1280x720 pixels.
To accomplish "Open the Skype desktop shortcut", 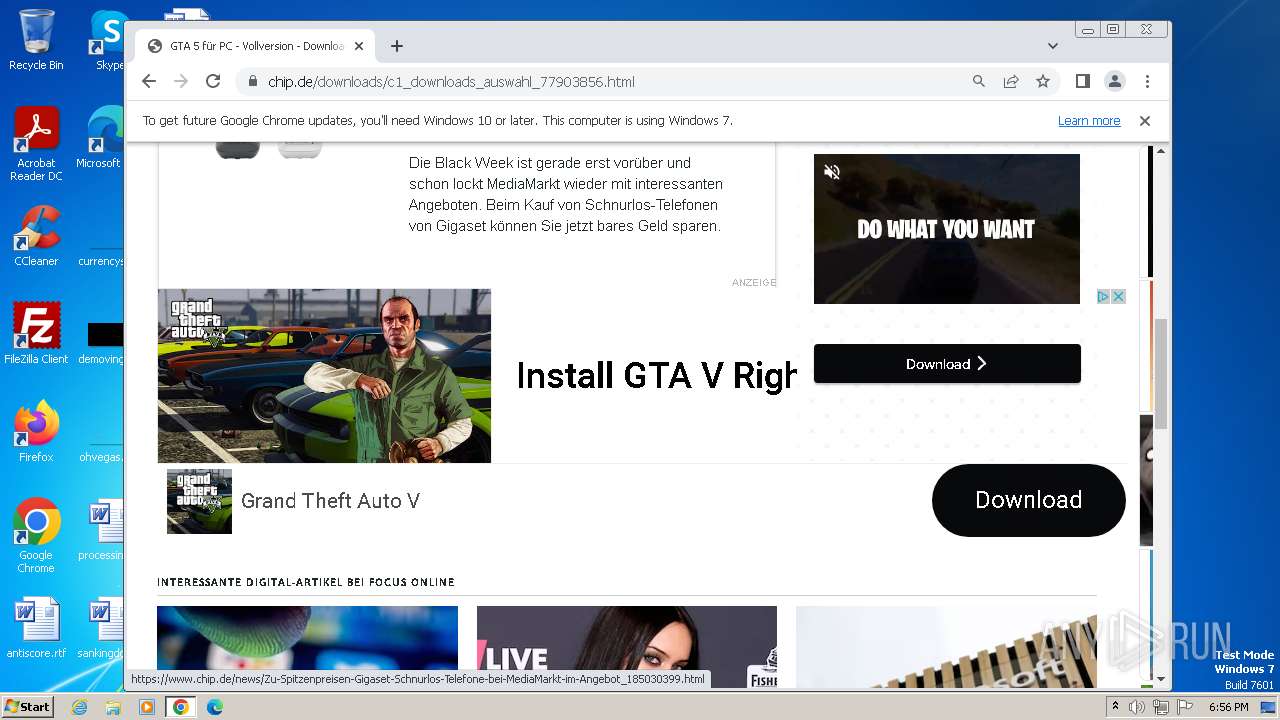I will pyautogui.click(x=109, y=40).
